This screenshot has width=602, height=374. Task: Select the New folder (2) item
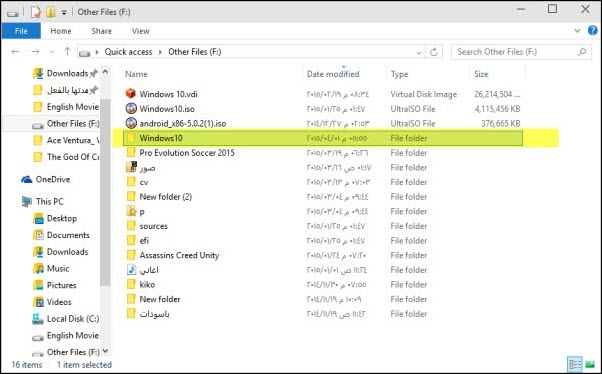tap(165, 197)
